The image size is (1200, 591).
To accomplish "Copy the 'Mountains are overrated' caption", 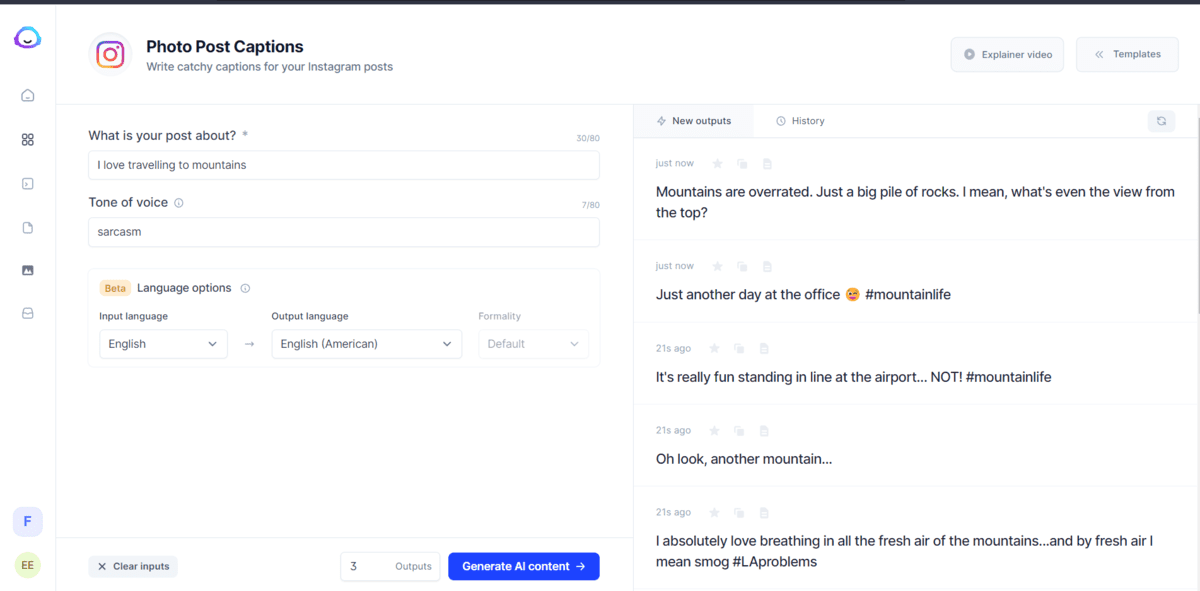I will coord(742,164).
